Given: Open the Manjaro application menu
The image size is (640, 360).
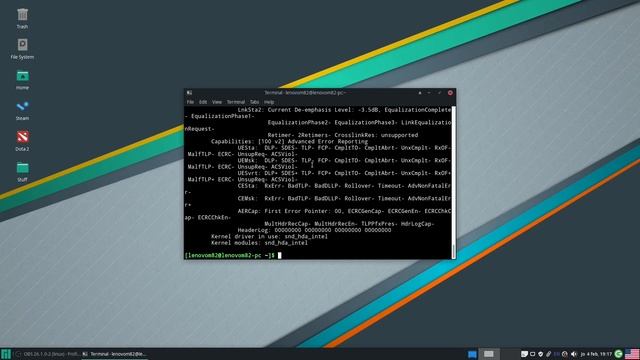Looking at the screenshot, I should coord(6,354).
